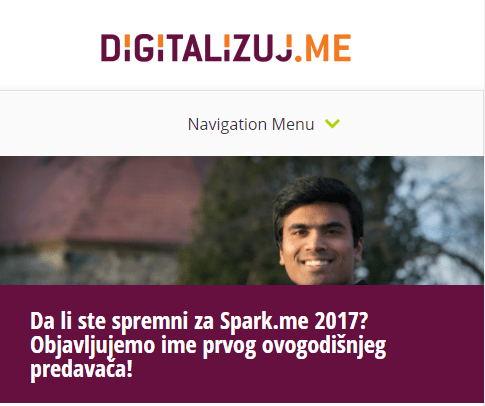Open the Navigation Menu label

tap(251, 124)
